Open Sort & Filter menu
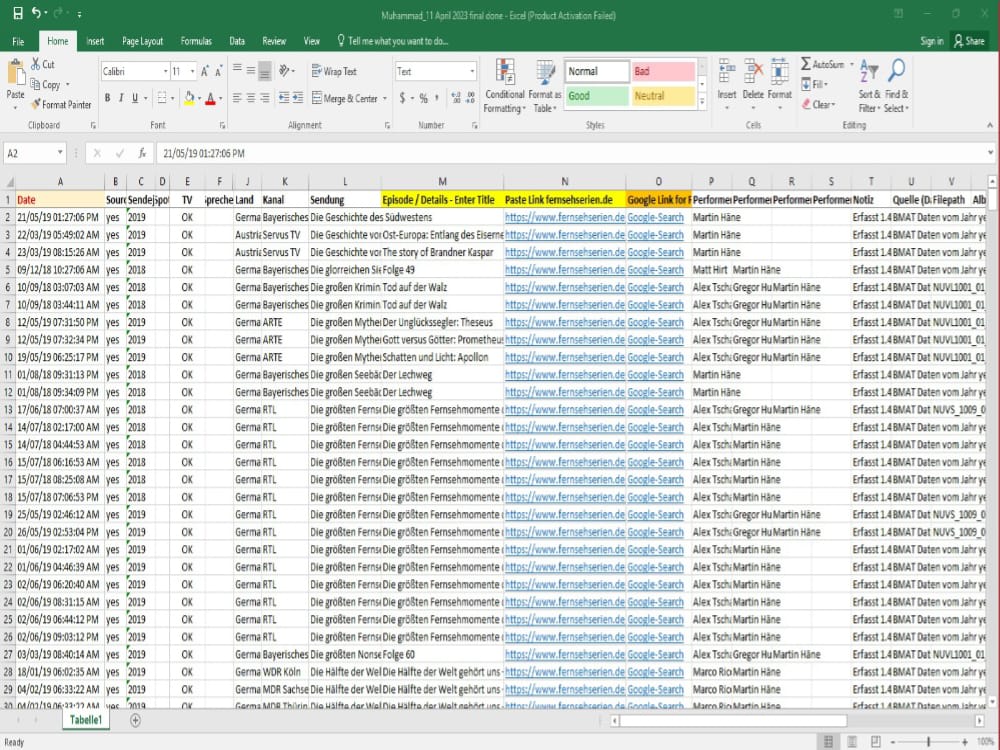The height and width of the screenshot is (750, 1000). tap(869, 86)
